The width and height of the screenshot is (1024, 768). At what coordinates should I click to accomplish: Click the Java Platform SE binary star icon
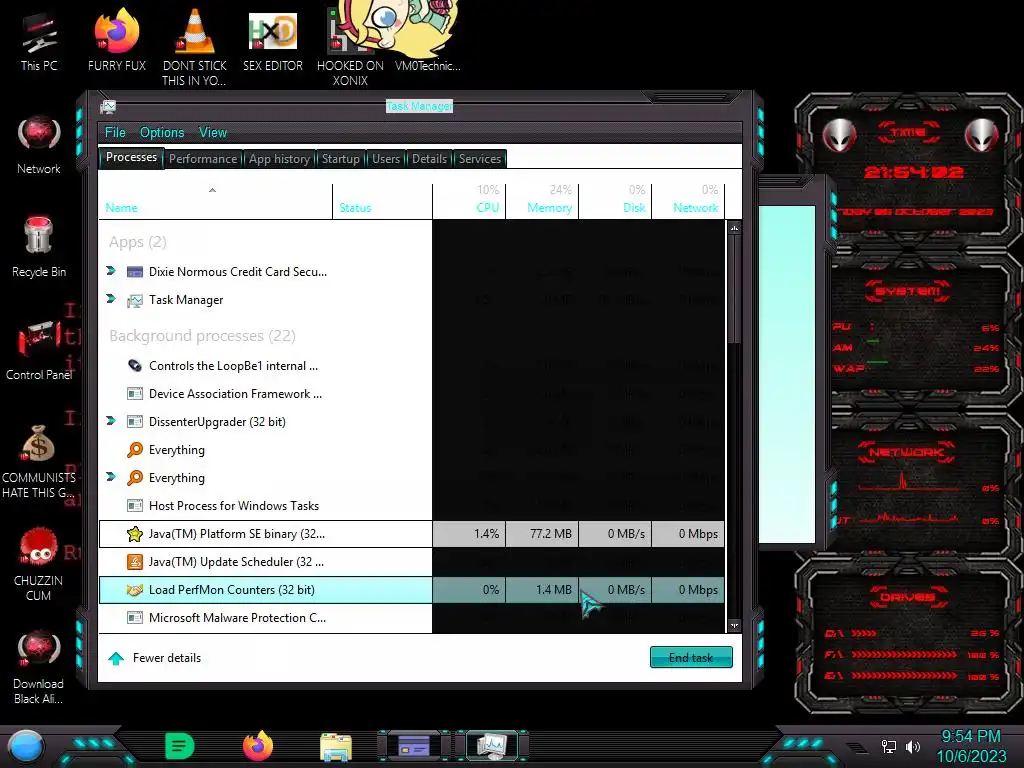point(135,534)
